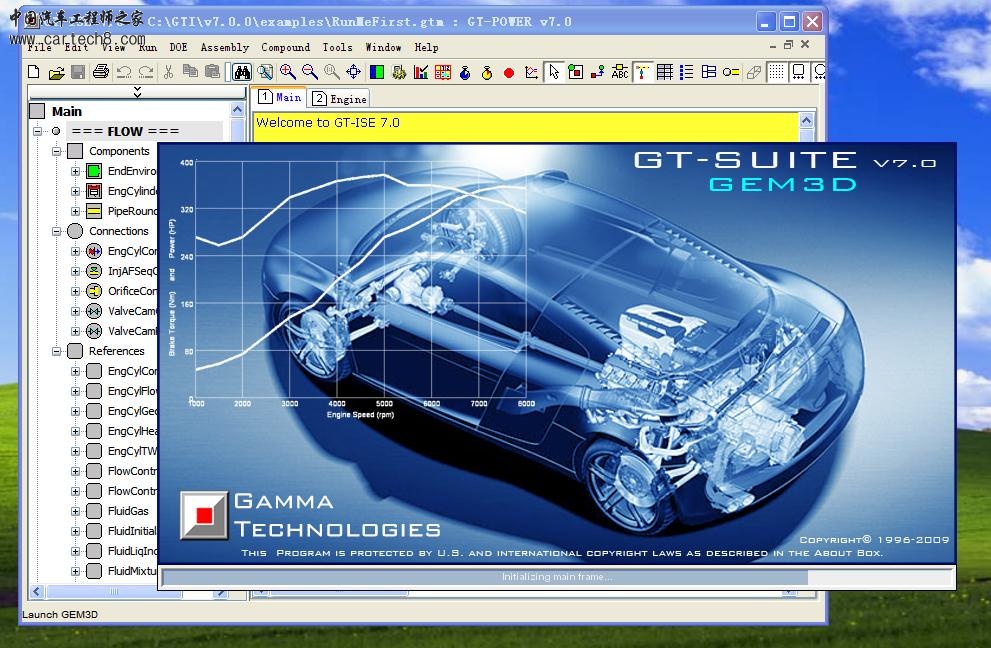Click the table grid view icon
Viewport: 991px width, 648px height.
[665, 72]
